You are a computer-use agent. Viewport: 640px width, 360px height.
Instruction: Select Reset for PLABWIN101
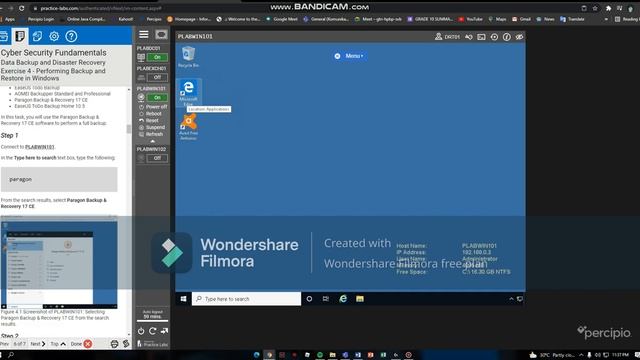pos(149,120)
